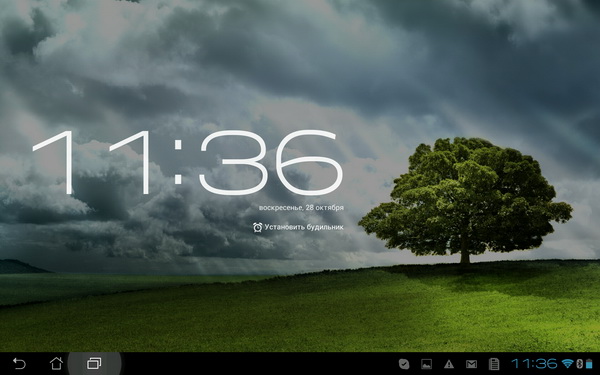Open the Gmail notification icon

point(471,364)
